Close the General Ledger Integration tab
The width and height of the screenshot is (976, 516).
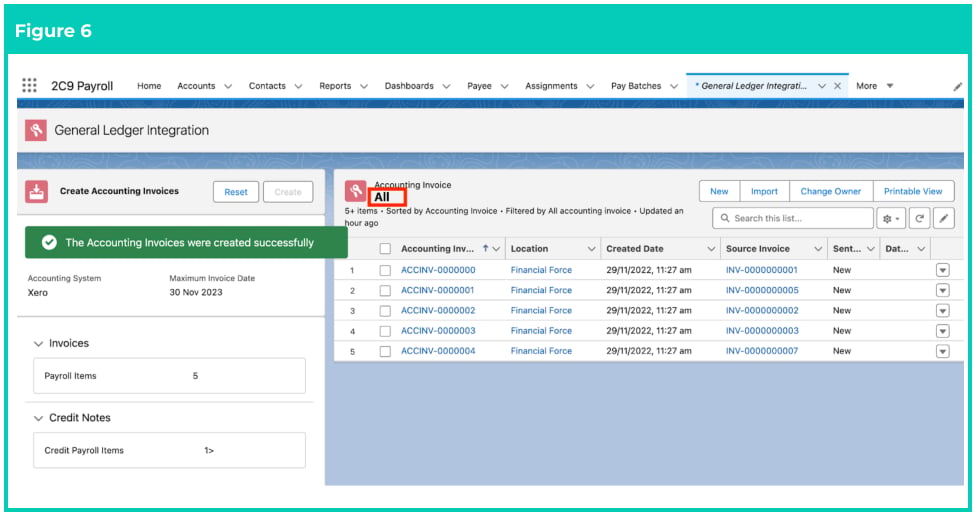pos(837,86)
